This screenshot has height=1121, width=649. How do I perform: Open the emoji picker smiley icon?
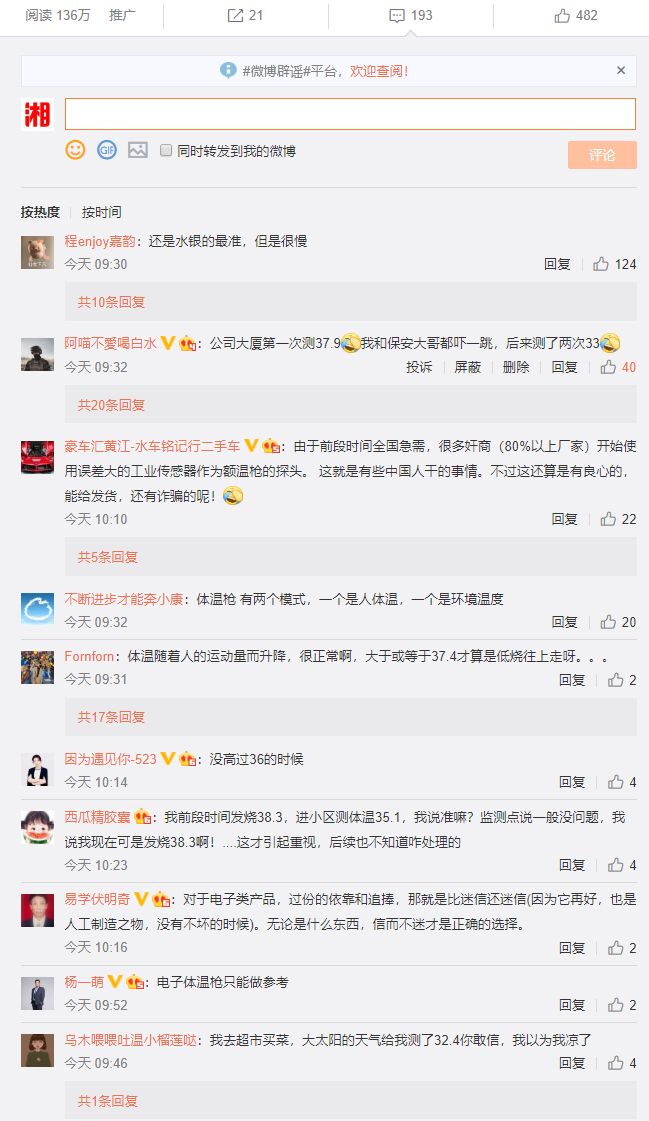point(75,149)
